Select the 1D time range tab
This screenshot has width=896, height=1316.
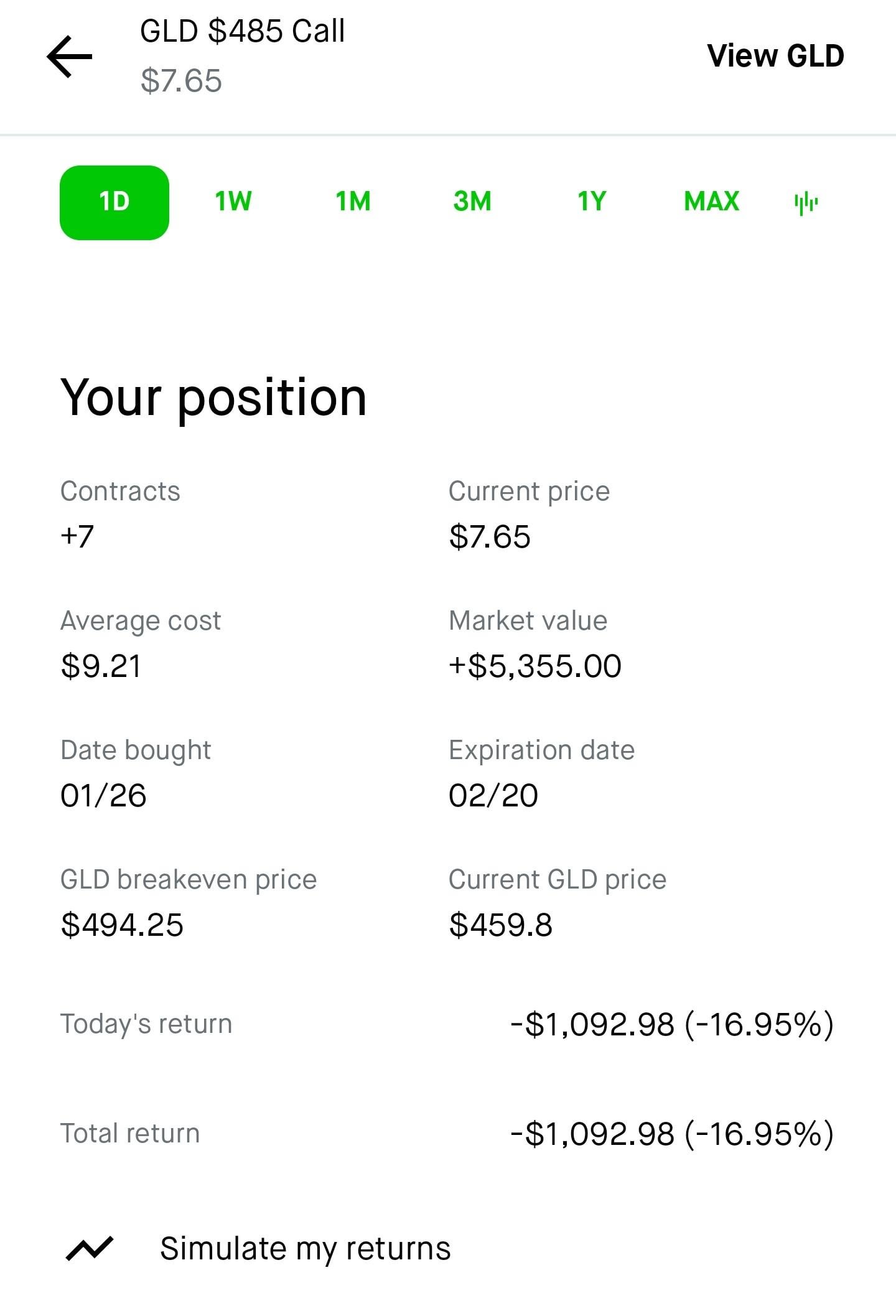pyautogui.click(x=114, y=202)
